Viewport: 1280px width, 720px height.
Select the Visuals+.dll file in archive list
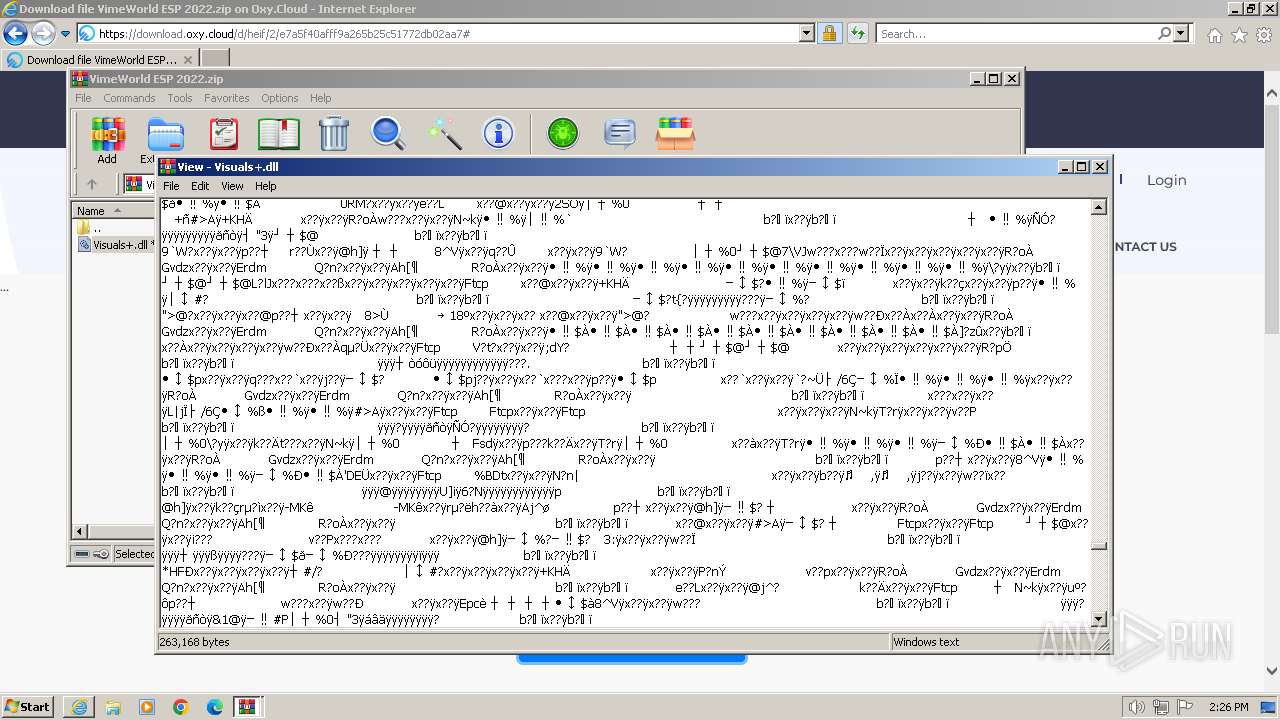click(114, 244)
